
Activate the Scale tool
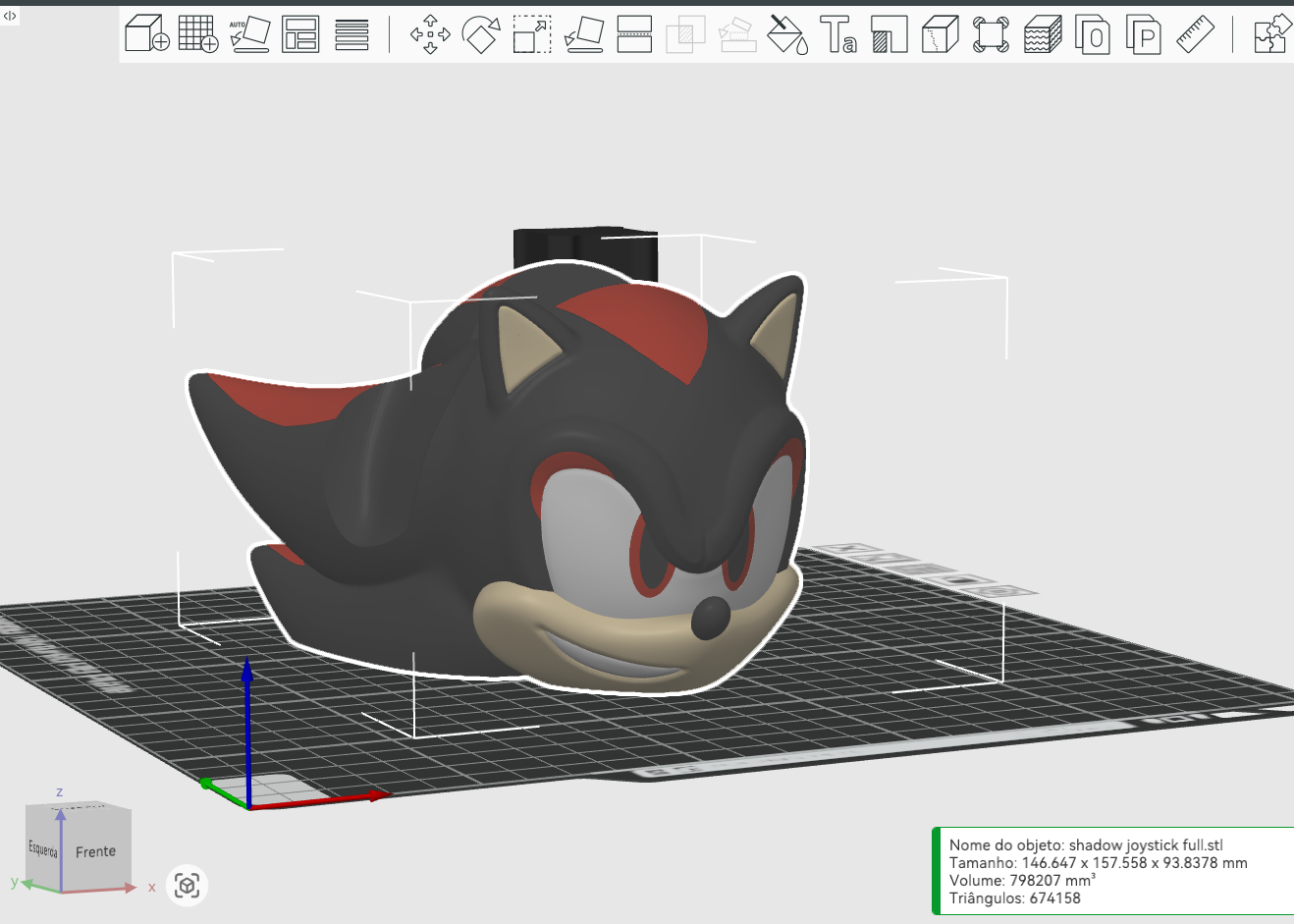tap(532, 34)
